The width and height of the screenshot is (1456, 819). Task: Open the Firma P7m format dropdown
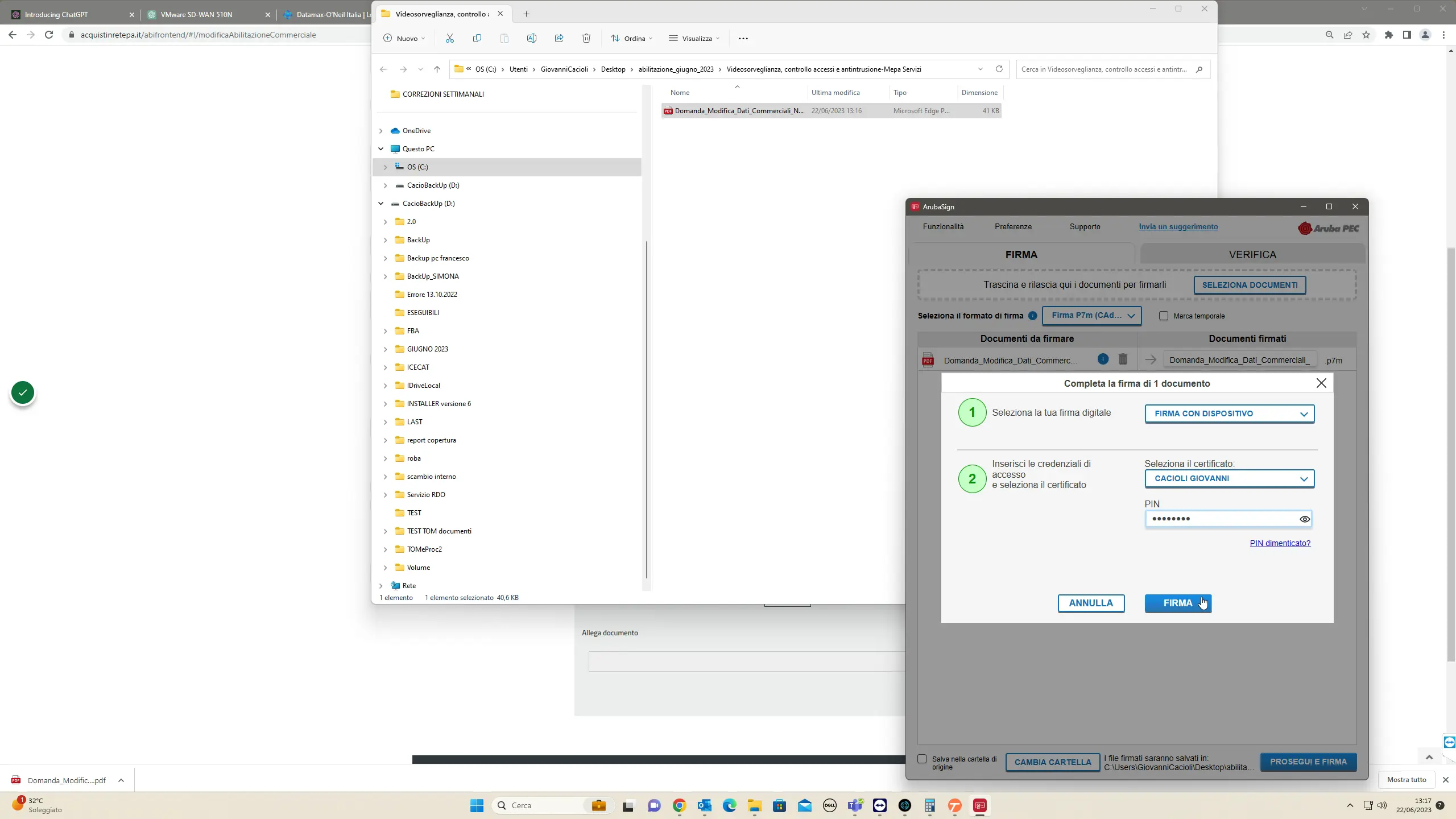coord(1091,316)
